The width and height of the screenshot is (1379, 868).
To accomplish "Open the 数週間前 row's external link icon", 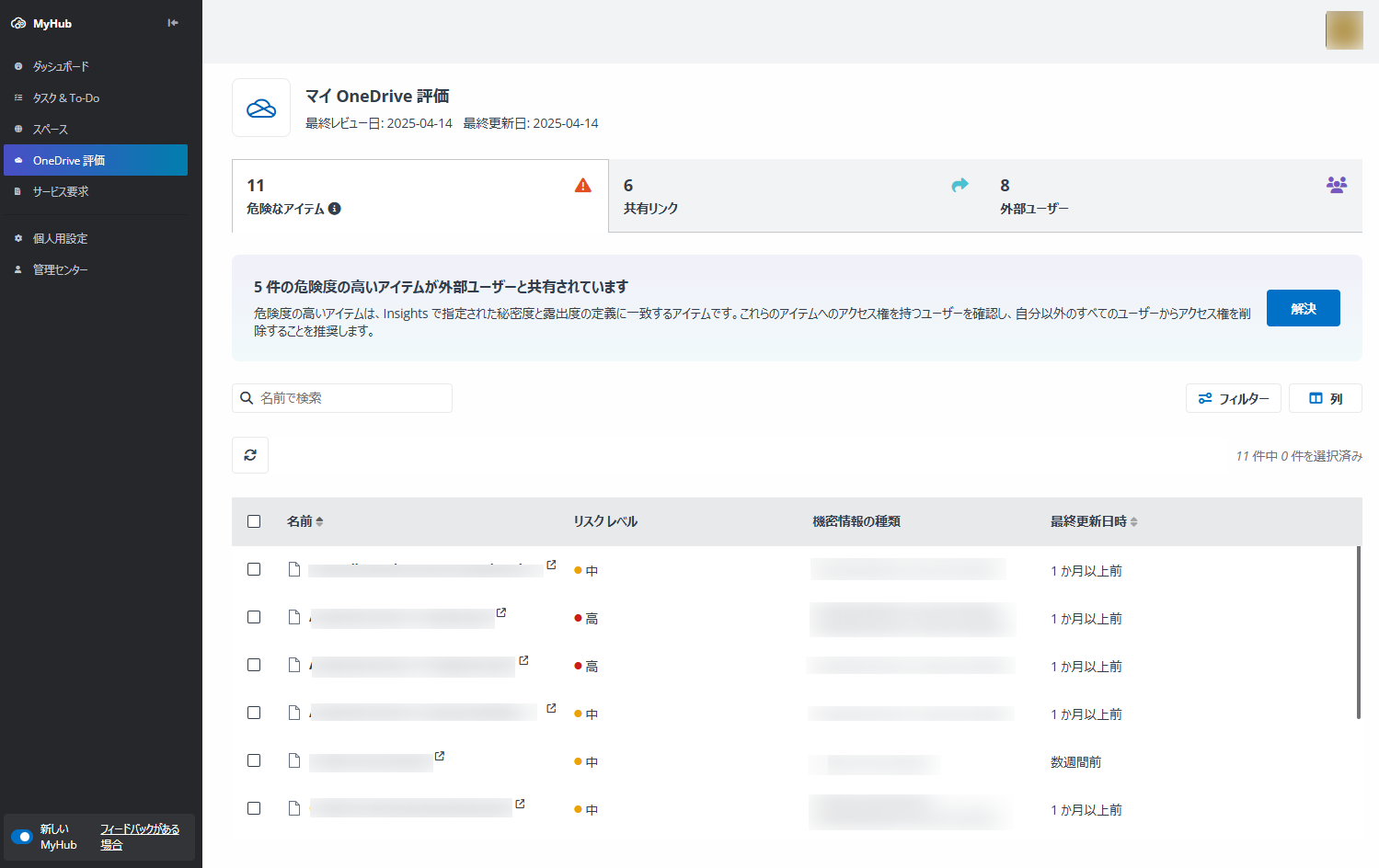I will pos(440,756).
